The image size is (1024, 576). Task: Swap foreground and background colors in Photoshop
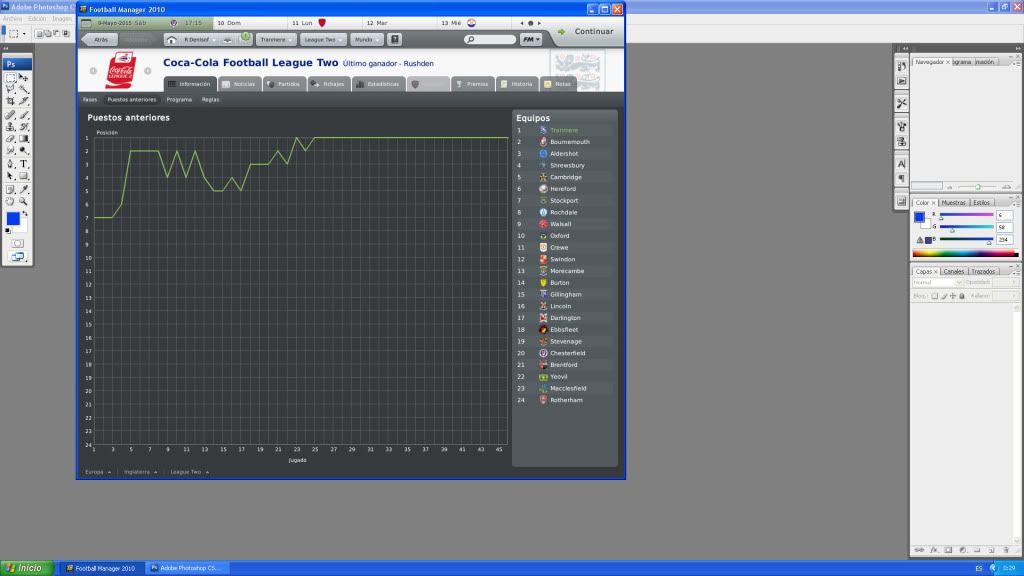point(25,214)
